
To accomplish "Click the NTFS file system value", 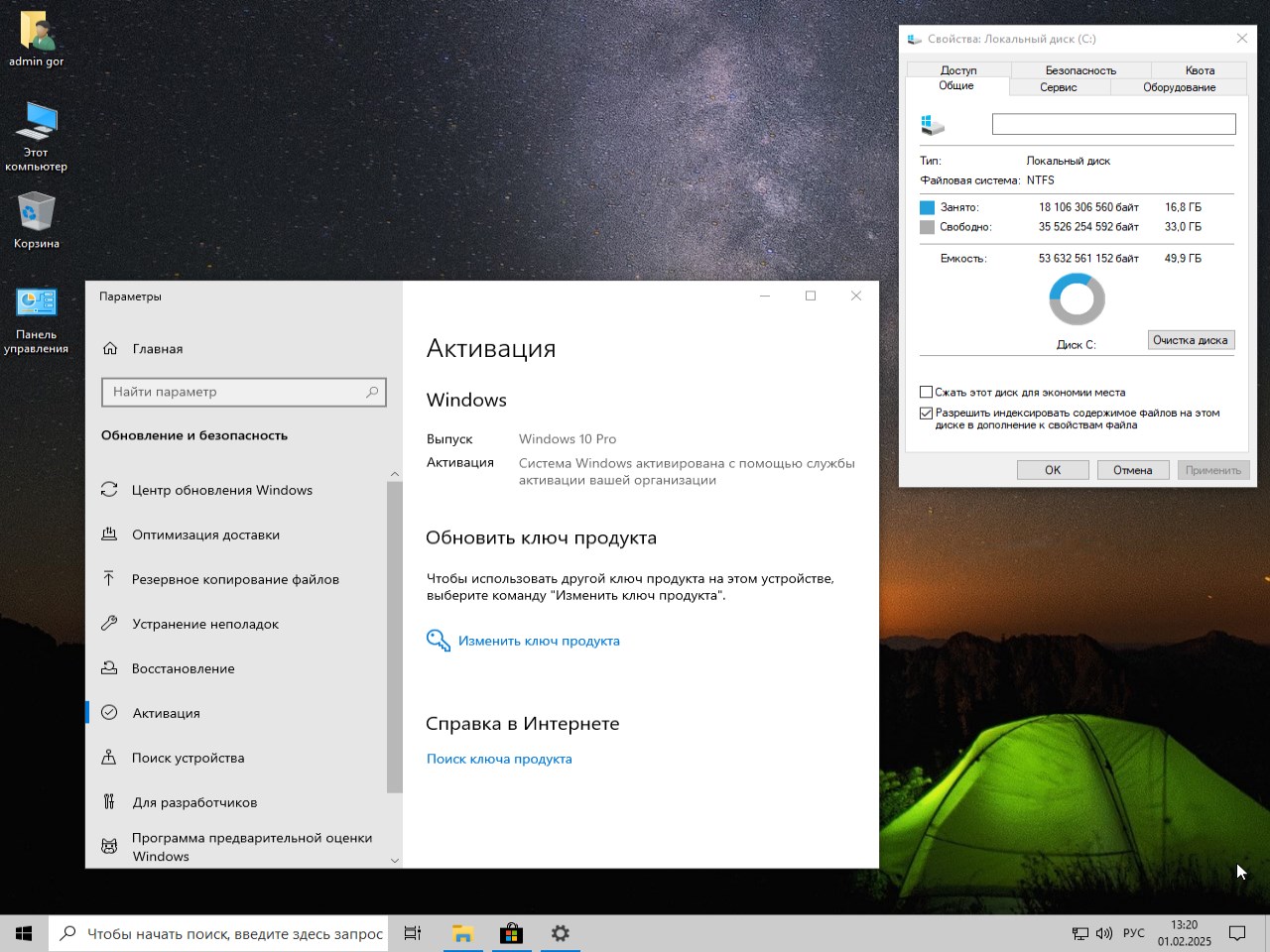I will coord(1041,180).
